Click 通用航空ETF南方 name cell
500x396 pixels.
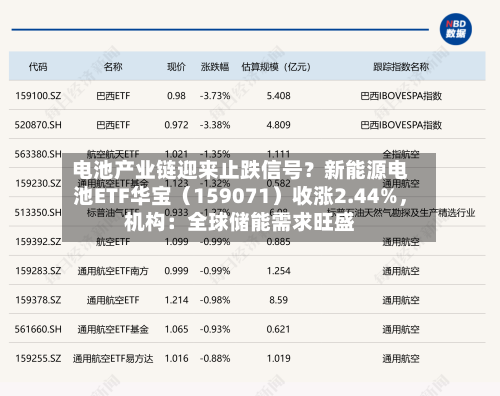pos(113,271)
